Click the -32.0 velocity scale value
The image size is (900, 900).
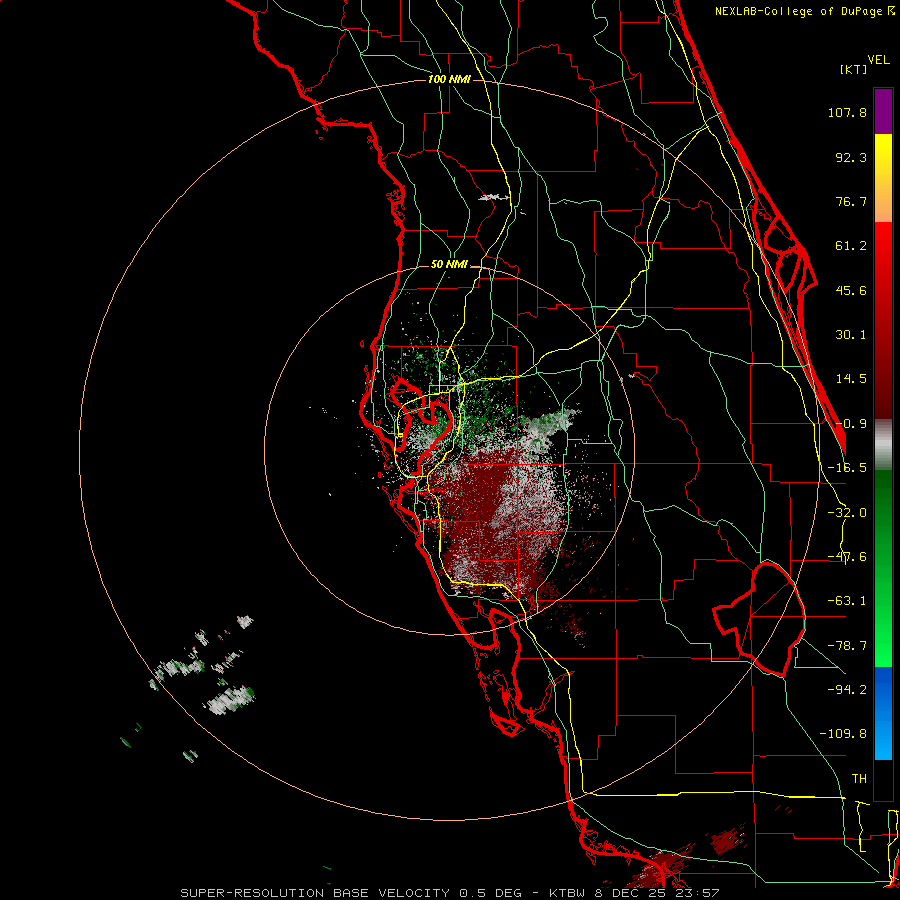(x=847, y=513)
